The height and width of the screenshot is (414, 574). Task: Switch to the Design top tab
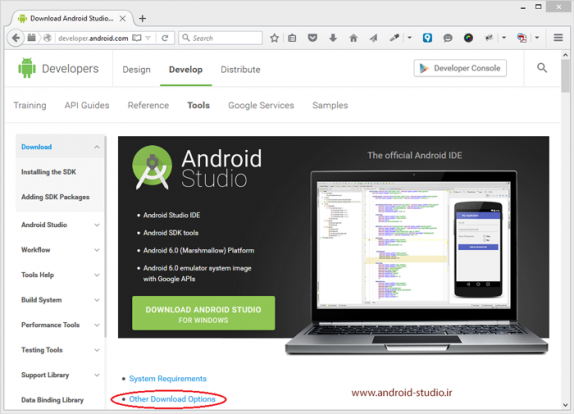tap(136, 70)
